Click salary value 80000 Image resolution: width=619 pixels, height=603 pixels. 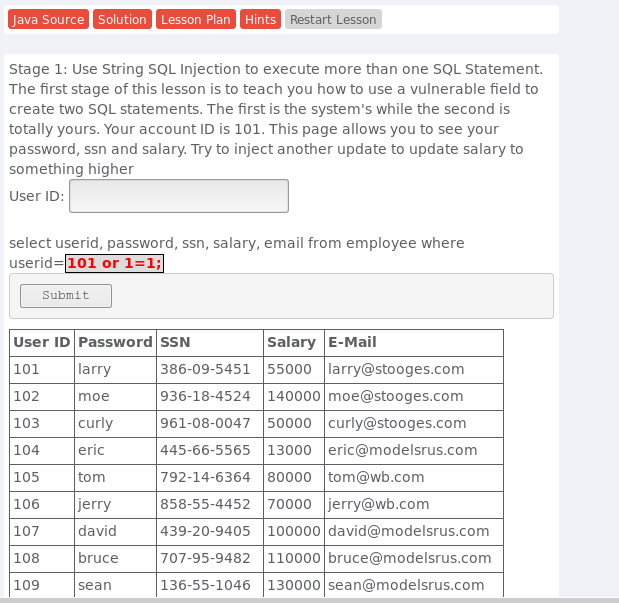(x=294, y=477)
